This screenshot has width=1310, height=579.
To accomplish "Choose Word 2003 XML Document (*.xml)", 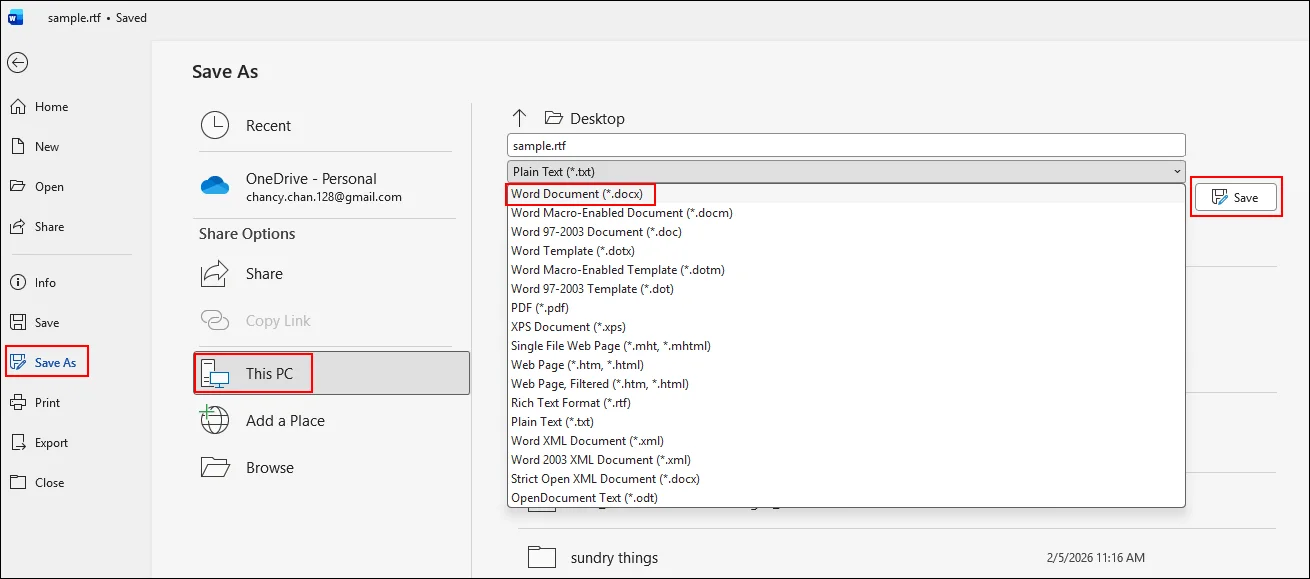I will 846,460.
